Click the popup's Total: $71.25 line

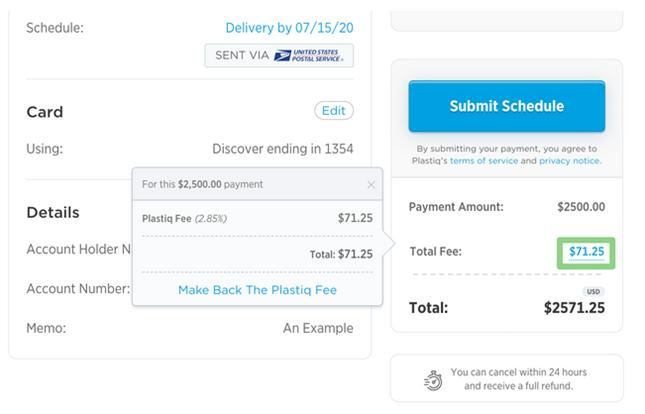(x=341, y=254)
